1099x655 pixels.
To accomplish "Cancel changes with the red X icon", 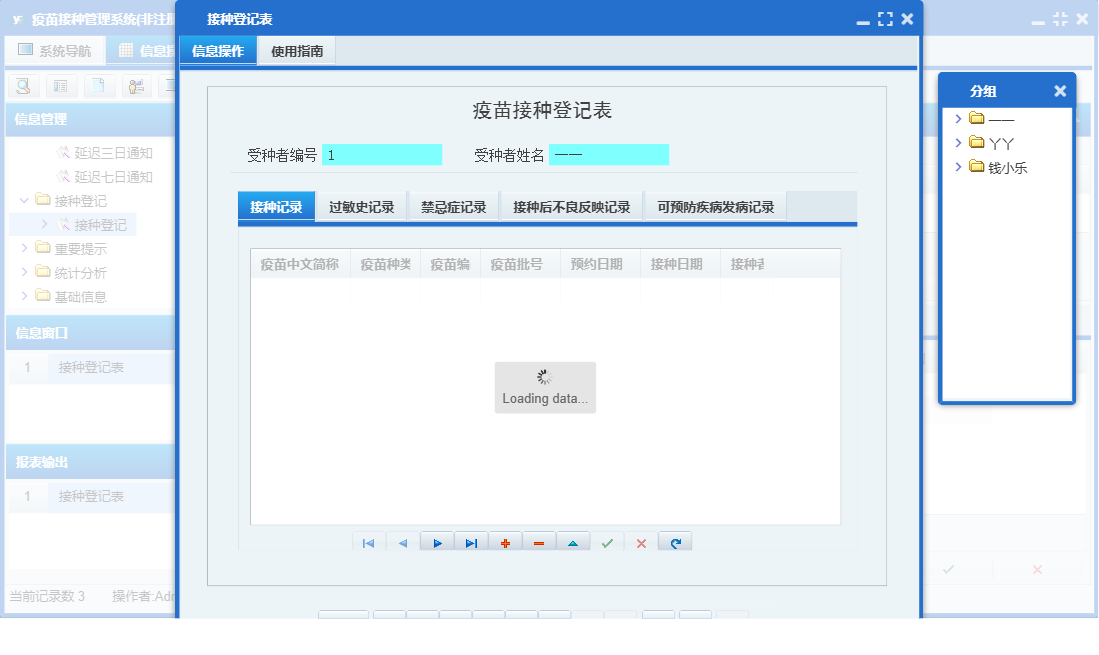I will tap(641, 541).
